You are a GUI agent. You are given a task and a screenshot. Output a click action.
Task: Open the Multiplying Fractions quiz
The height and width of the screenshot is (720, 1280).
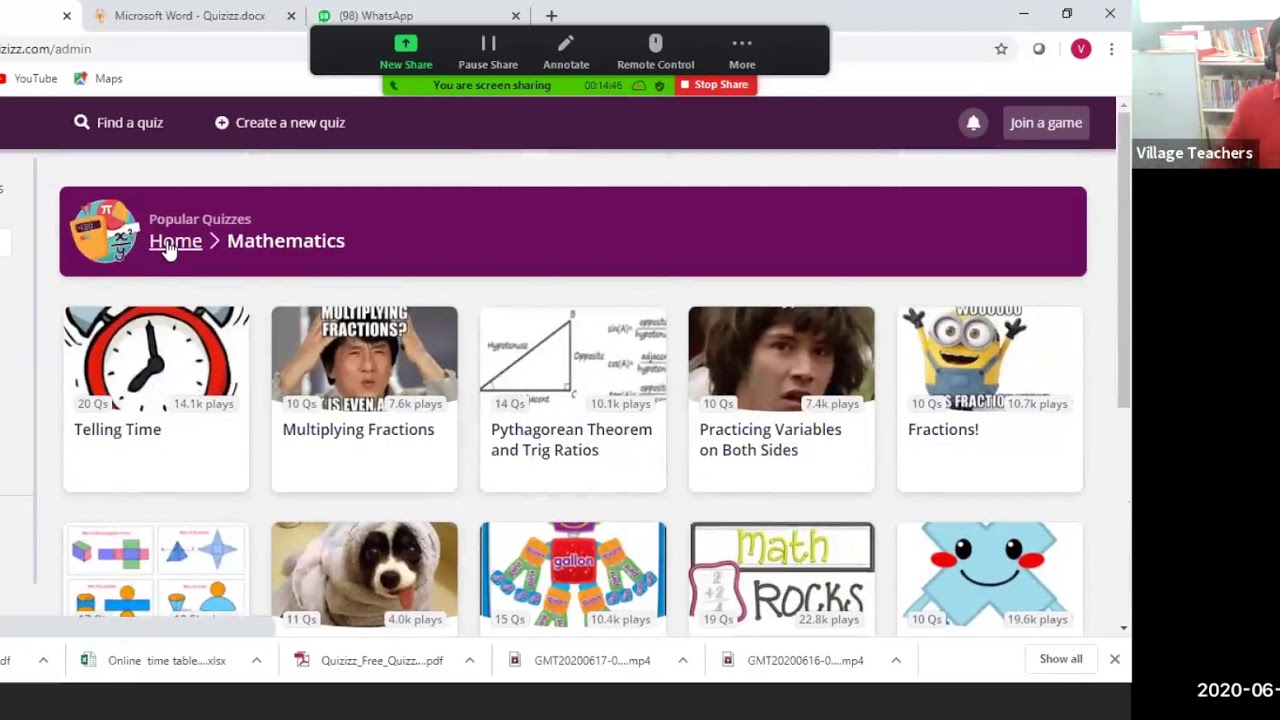[364, 399]
